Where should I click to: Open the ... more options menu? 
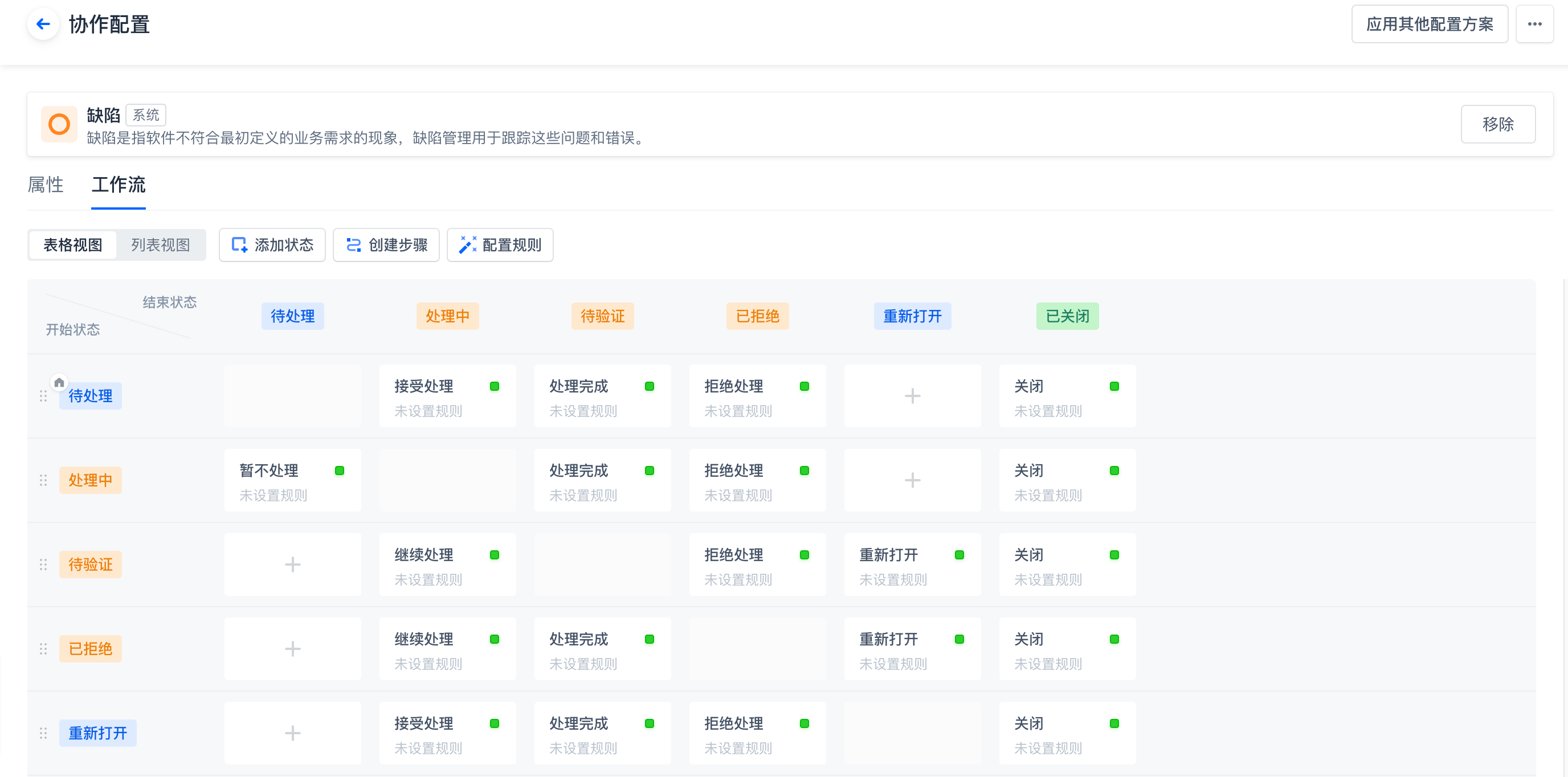(1534, 24)
